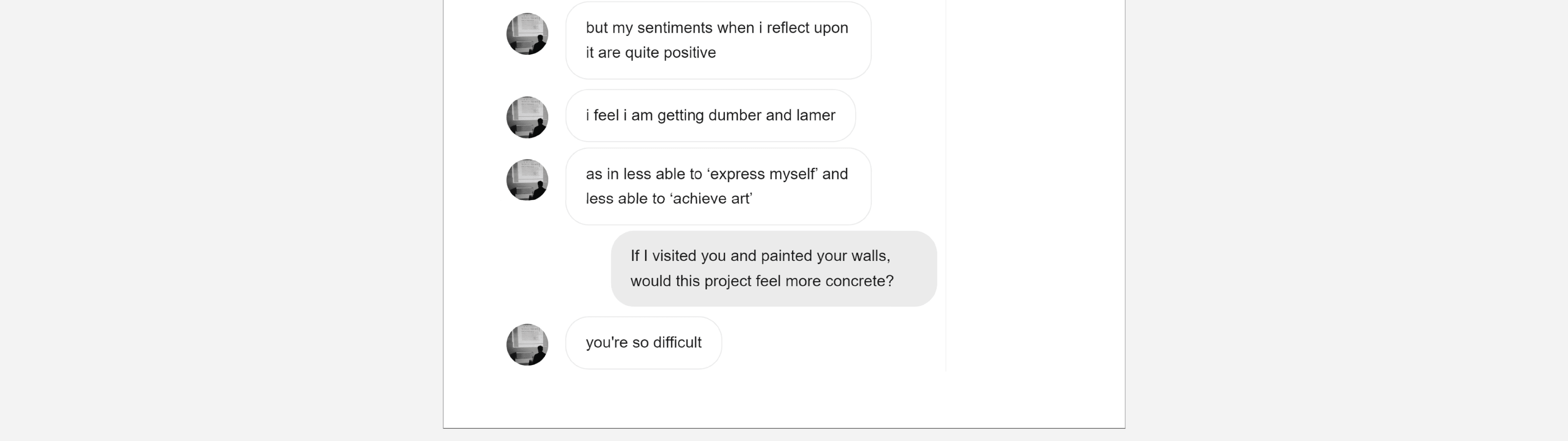Click the light gray margin on the left

click(219, 219)
